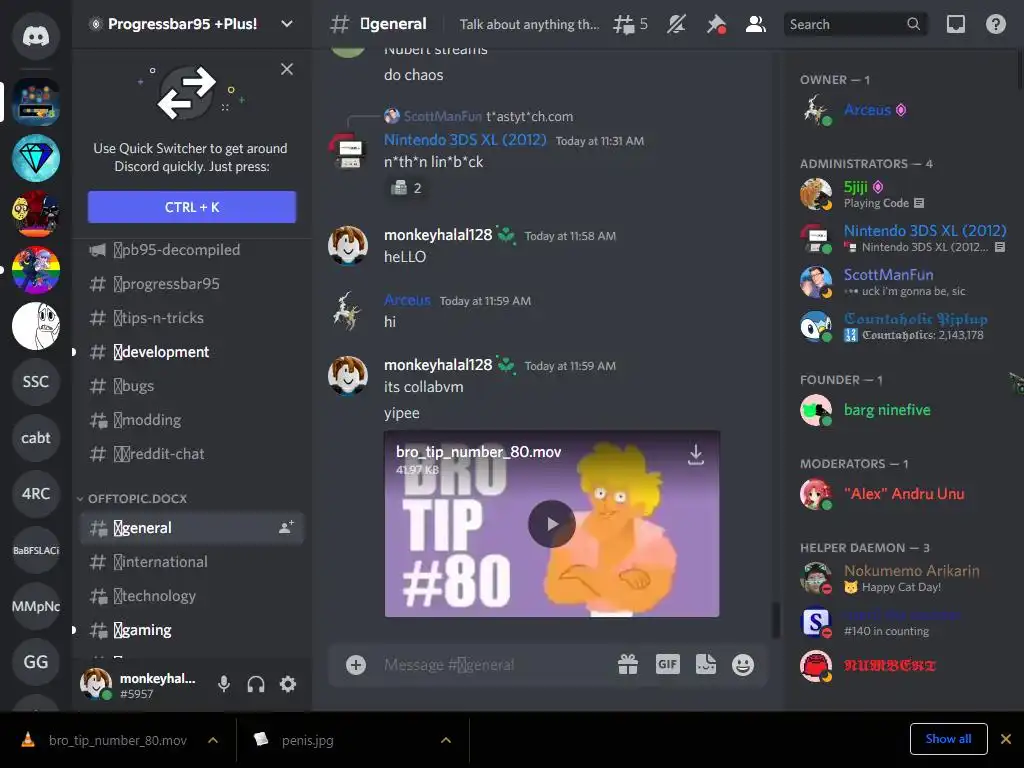This screenshot has height=768, width=1024.
Task: Open the modding channel
Action: click(191, 420)
